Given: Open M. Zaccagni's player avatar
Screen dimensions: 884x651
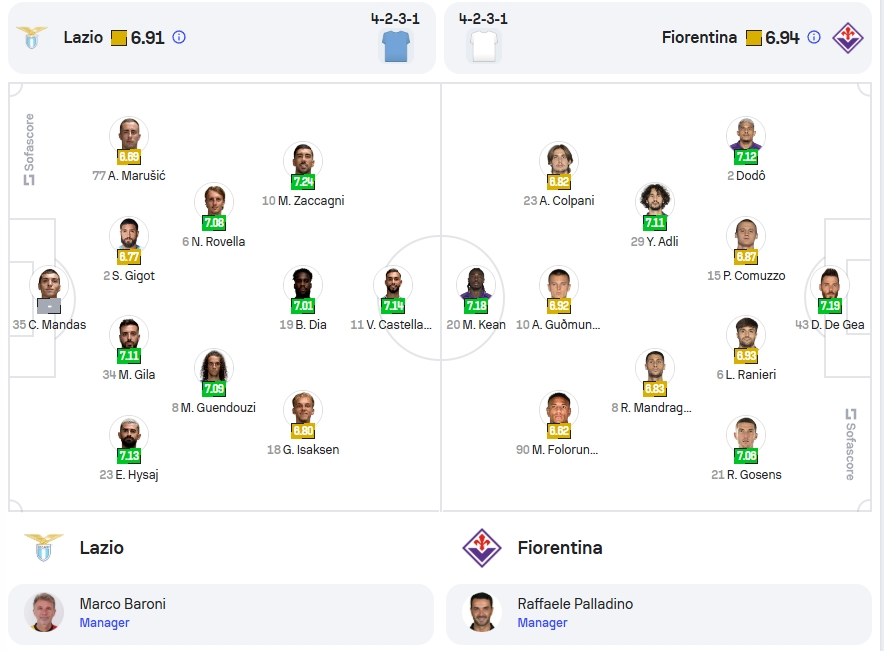Looking at the screenshot, I should tap(303, 160).
